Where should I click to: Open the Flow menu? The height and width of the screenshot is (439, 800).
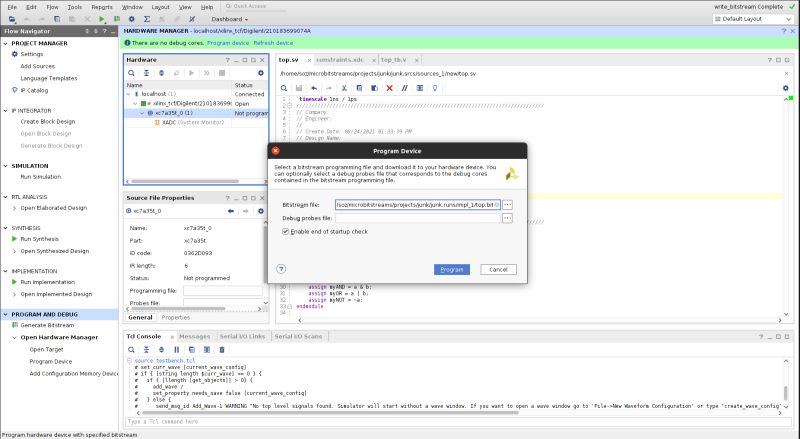point(52,7)
